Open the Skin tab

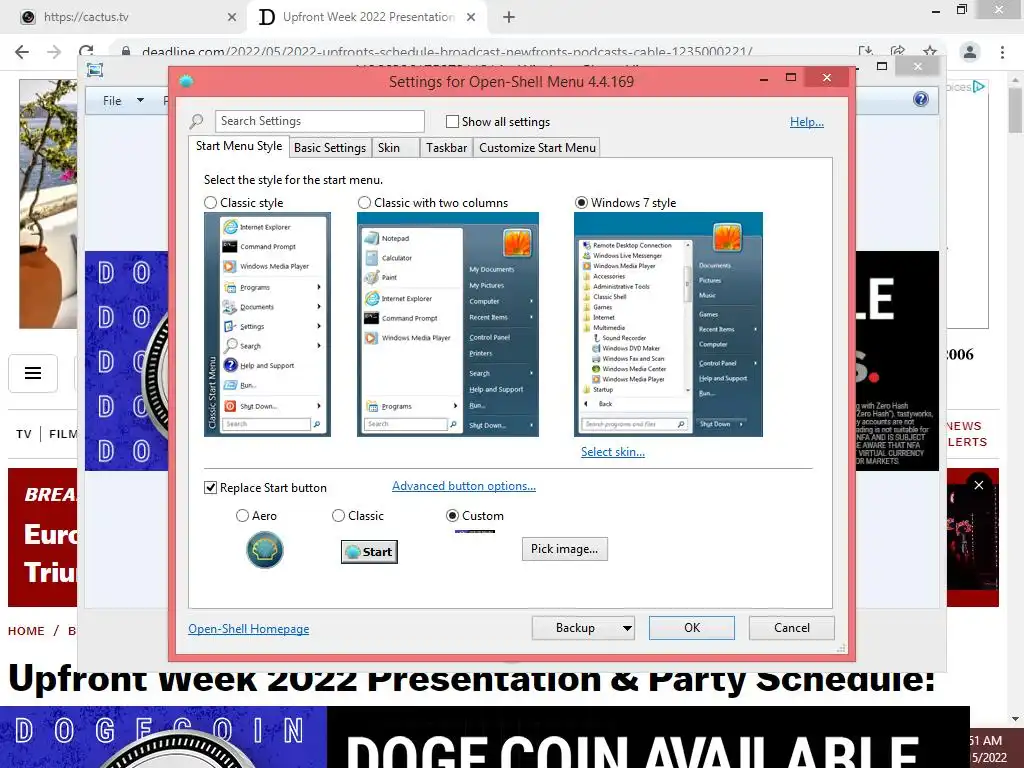pyautogui.click(x=395, y=148)
